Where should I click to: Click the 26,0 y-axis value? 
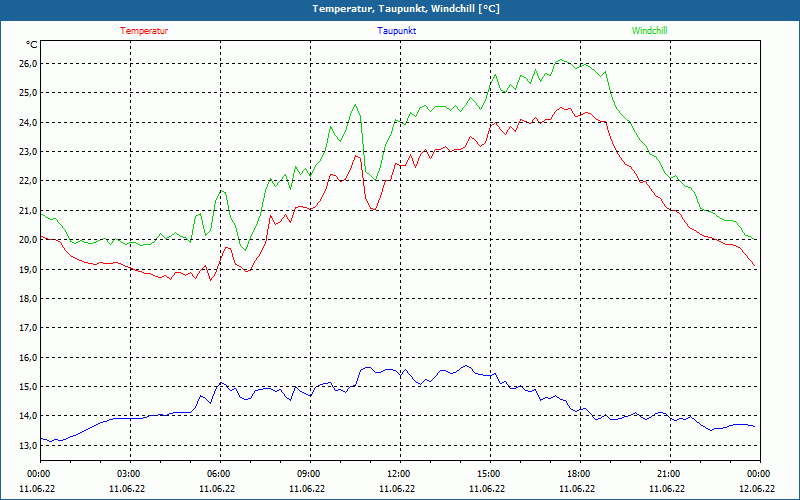click(29, 63)
